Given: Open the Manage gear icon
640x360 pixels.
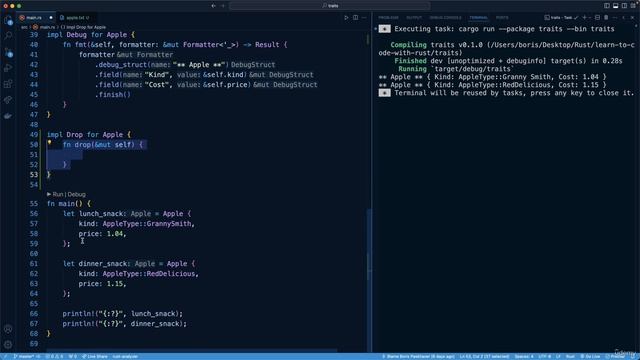Looking at the screenshot, I should (8, 344).
